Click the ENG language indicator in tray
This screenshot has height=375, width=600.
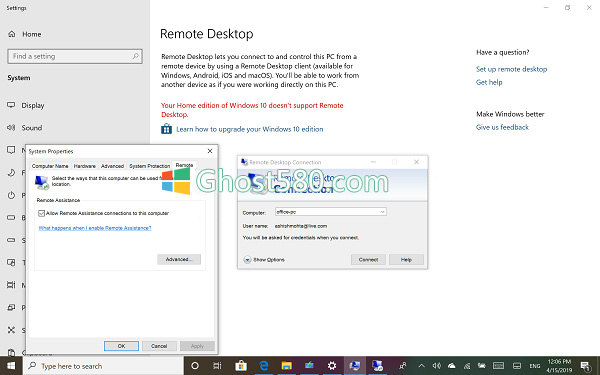pyautogui.click(x=535, y=366)
